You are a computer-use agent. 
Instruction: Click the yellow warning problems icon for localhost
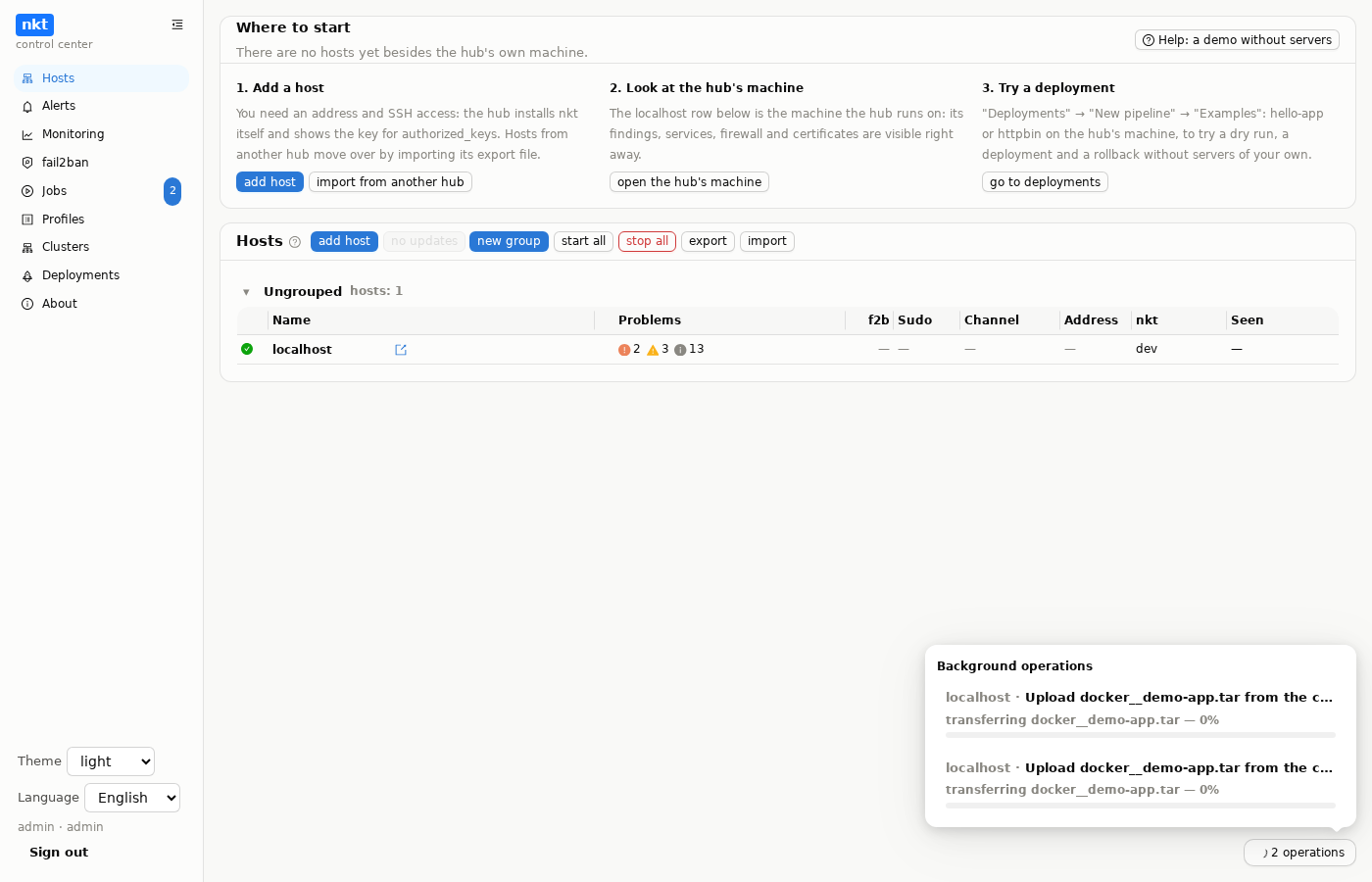[653, 350]
